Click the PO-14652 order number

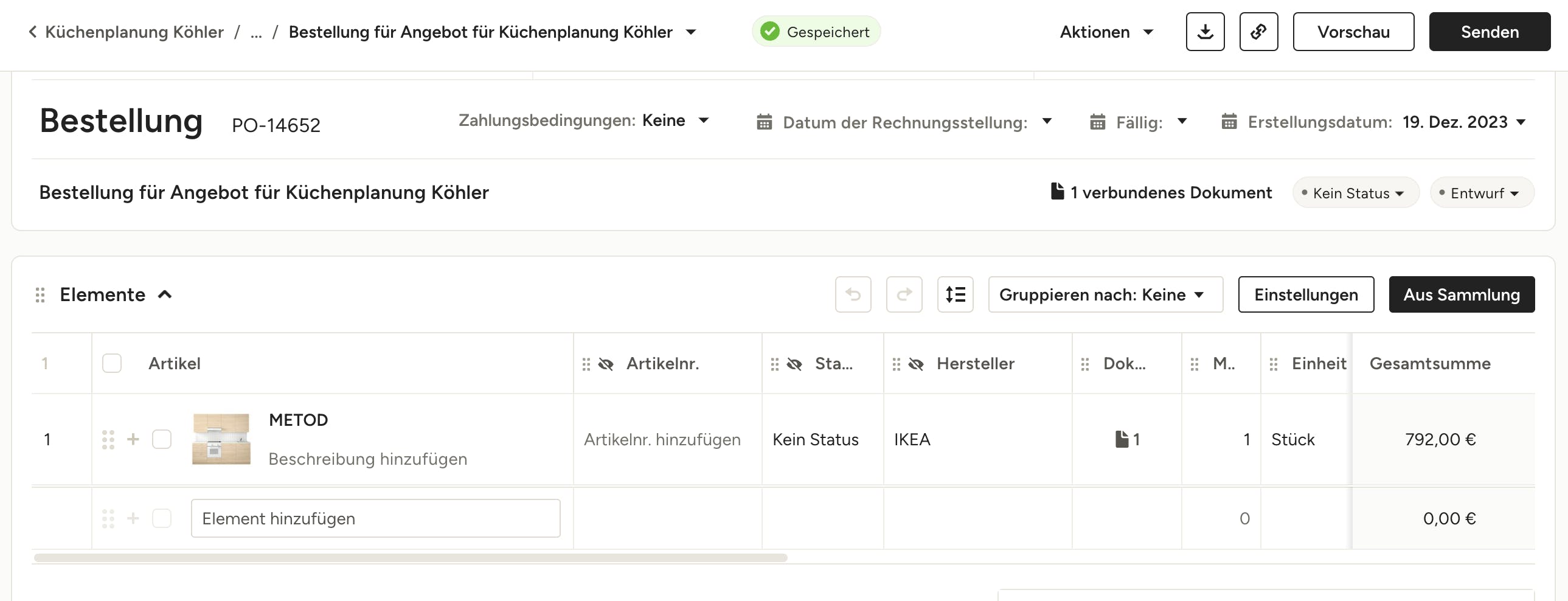(x=276, y=125)
